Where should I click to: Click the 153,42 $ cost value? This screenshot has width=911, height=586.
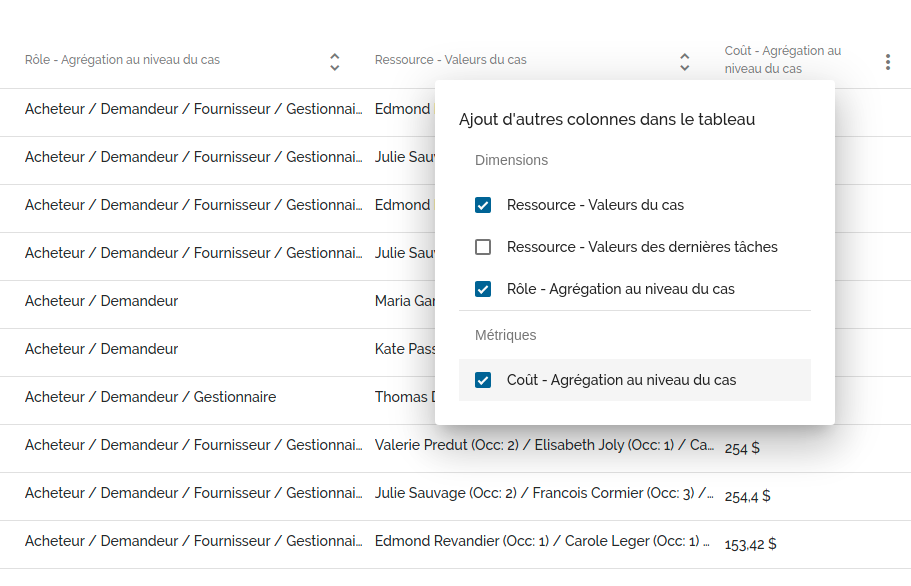(750, 544)
